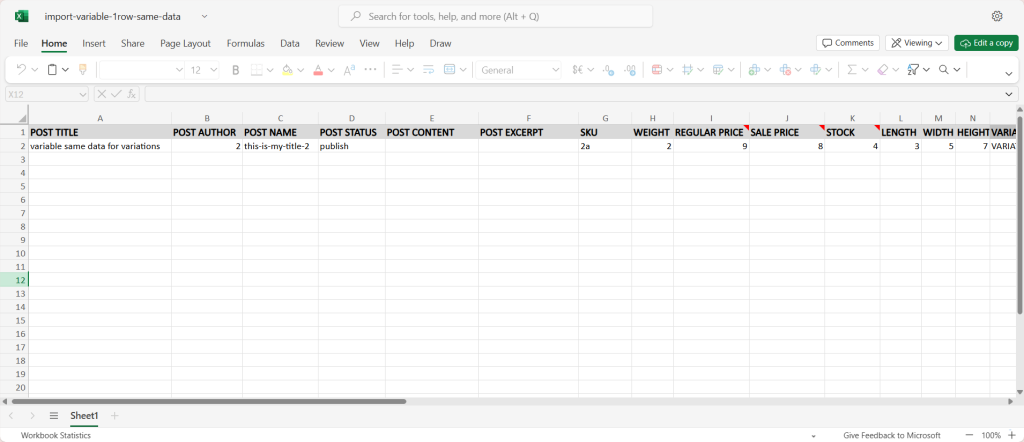Open more font options ellipsis
This screenshot has height=442, width=1024.
point(370,69)
